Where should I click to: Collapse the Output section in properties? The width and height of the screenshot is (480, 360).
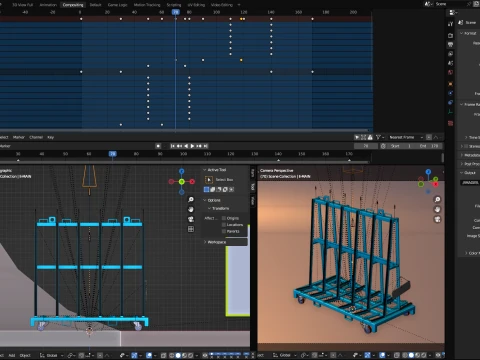tap(468, 173)
